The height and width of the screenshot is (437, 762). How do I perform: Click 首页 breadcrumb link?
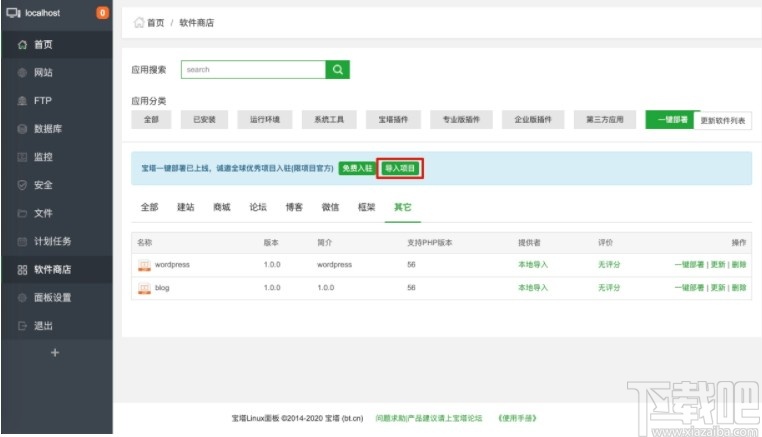pyautogui.click(x=156, y=23)
